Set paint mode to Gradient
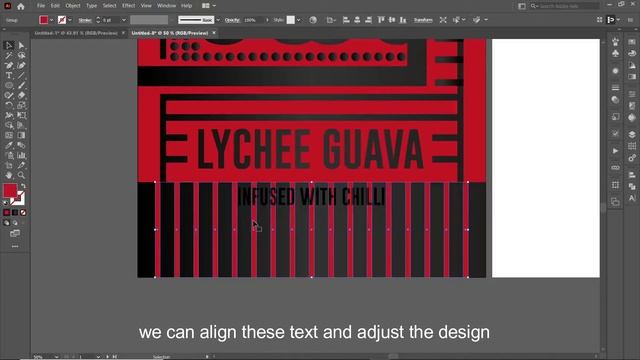 tap(15, 212)
